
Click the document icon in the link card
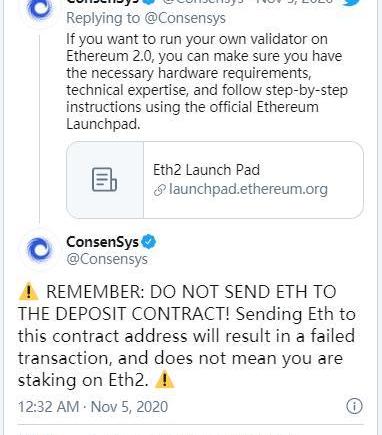tap(104, 180)
